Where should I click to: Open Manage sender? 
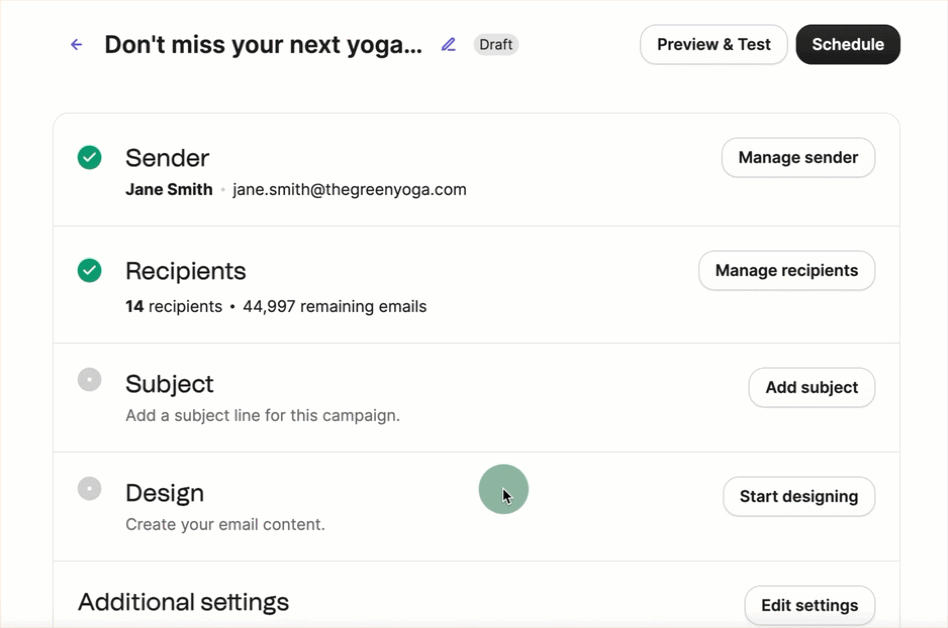click(x=798, y=158)
